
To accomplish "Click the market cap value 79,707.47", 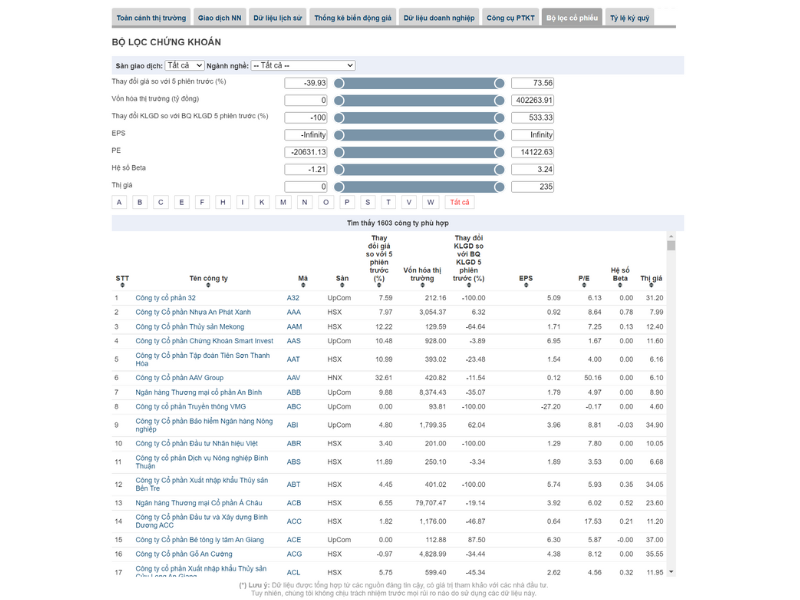I will point(431,503).
